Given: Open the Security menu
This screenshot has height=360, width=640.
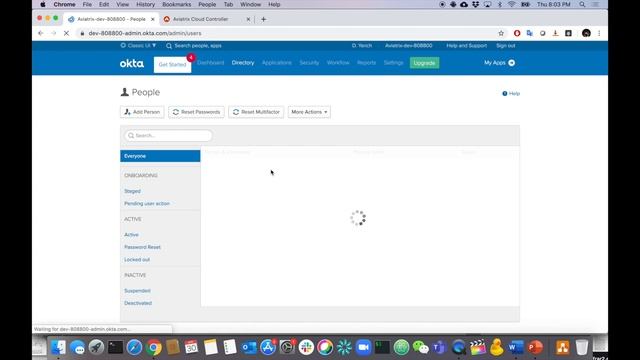Looking at the screenshot, I should click(309, 63).
